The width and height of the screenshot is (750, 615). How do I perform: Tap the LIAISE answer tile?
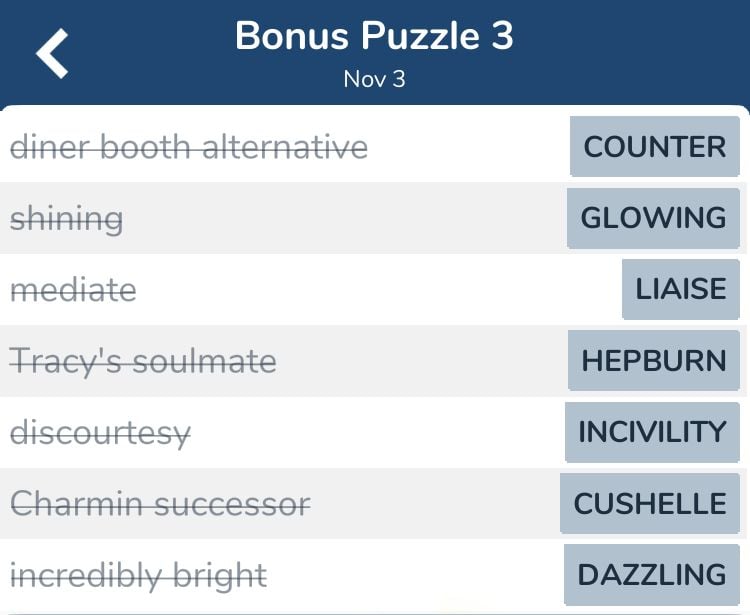(x=681, y=289)
